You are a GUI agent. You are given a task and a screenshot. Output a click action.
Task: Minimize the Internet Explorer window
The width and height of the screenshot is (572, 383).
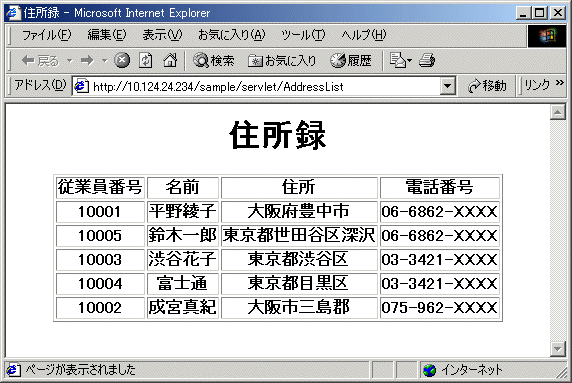tap(524, 13)
